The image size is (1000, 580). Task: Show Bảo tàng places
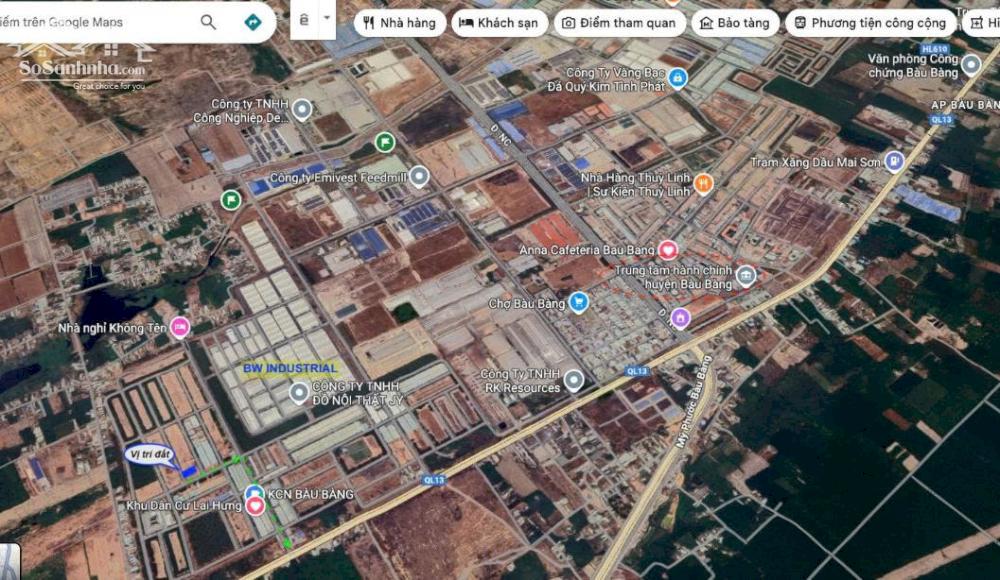pyautogui.click(x=735, y=23)
